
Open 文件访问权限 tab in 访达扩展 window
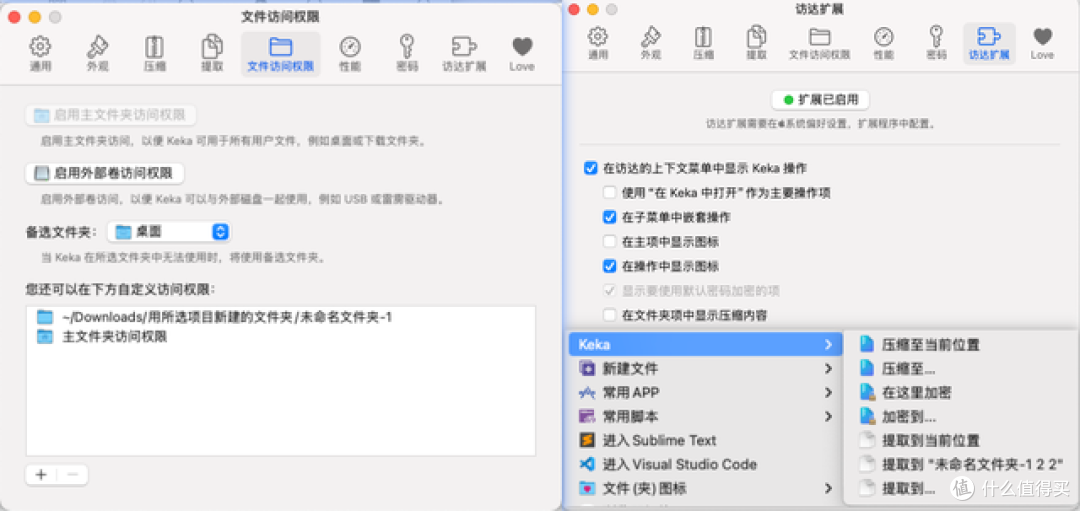pos(819,43)
